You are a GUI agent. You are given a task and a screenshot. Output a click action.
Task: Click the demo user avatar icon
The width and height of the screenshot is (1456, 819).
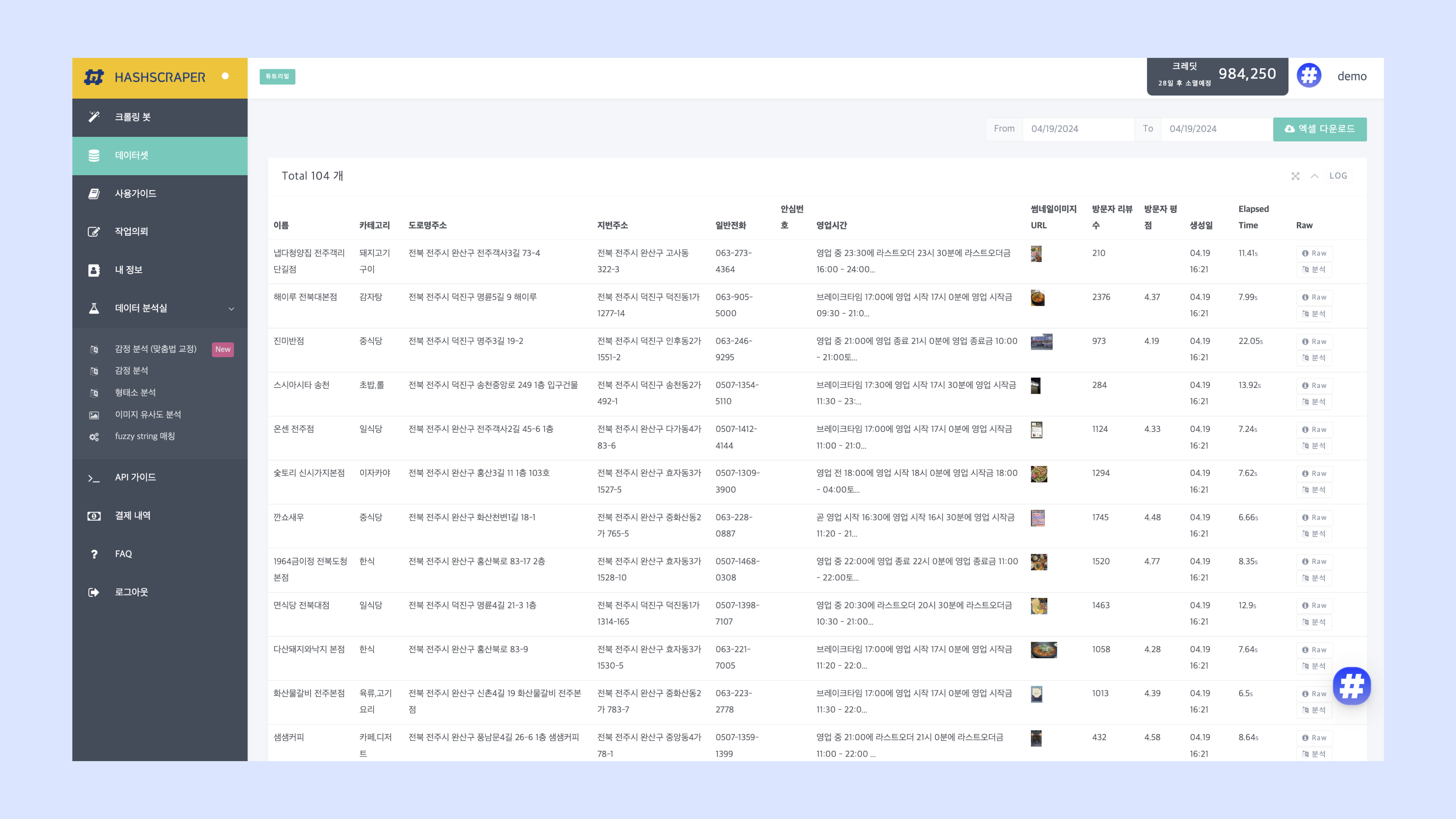(1309, 75)
